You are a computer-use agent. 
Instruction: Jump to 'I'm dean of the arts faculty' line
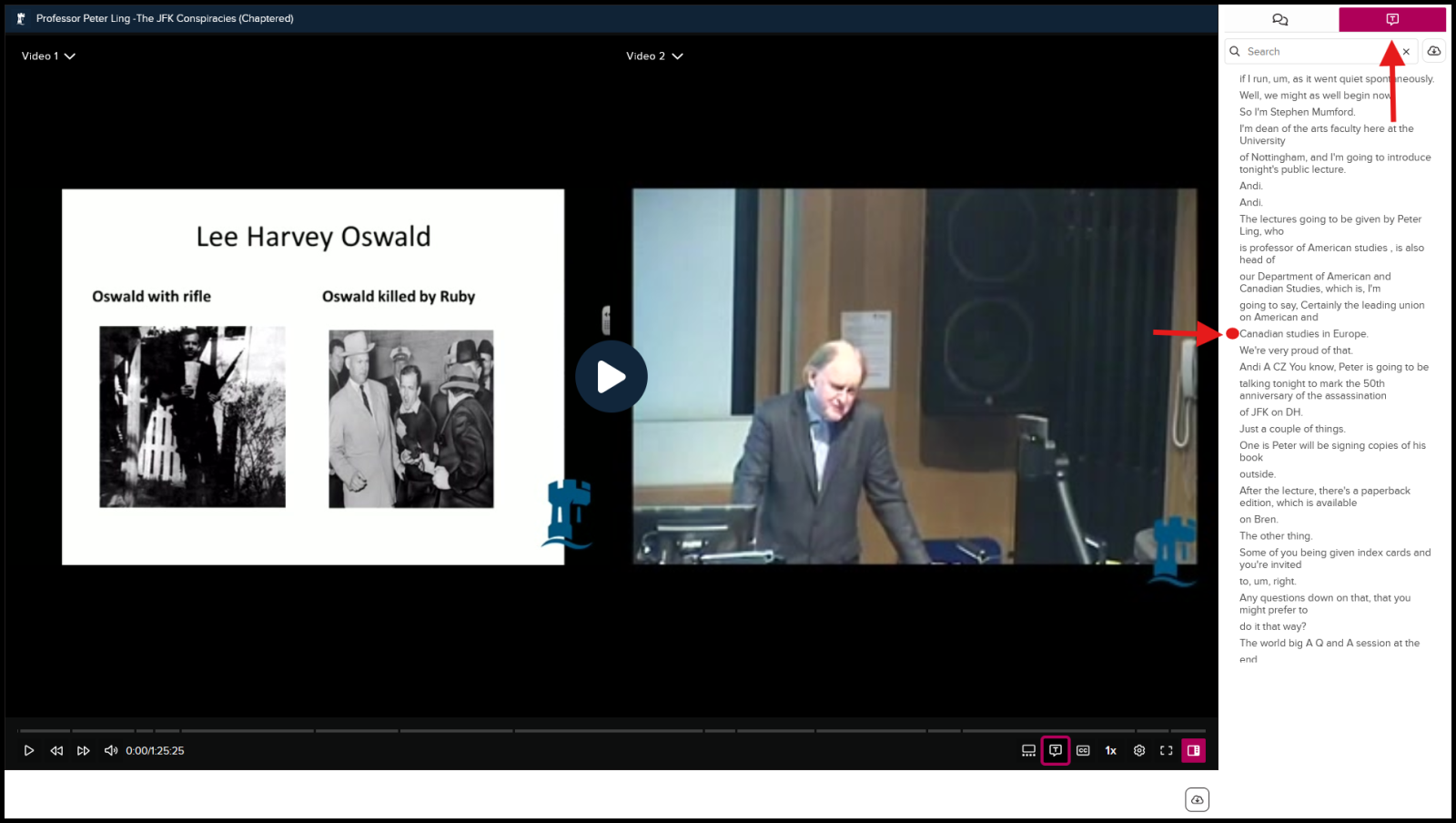point(1327,135)
